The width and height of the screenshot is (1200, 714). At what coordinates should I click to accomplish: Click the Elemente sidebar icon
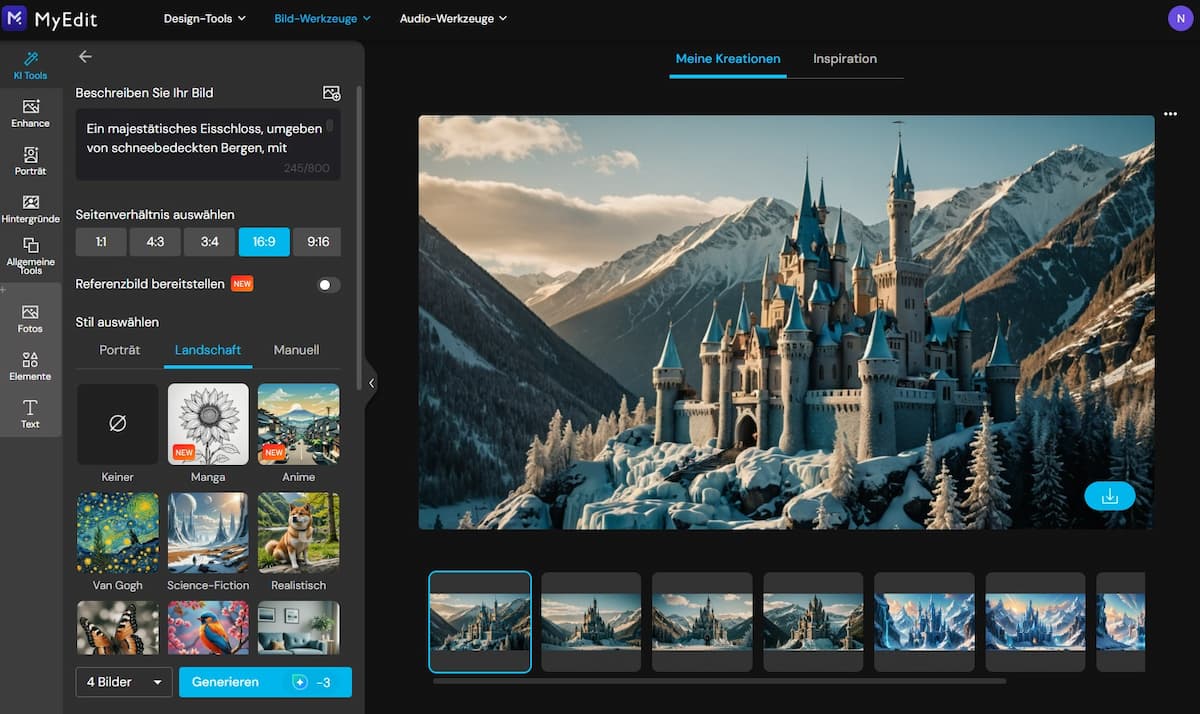30,366
